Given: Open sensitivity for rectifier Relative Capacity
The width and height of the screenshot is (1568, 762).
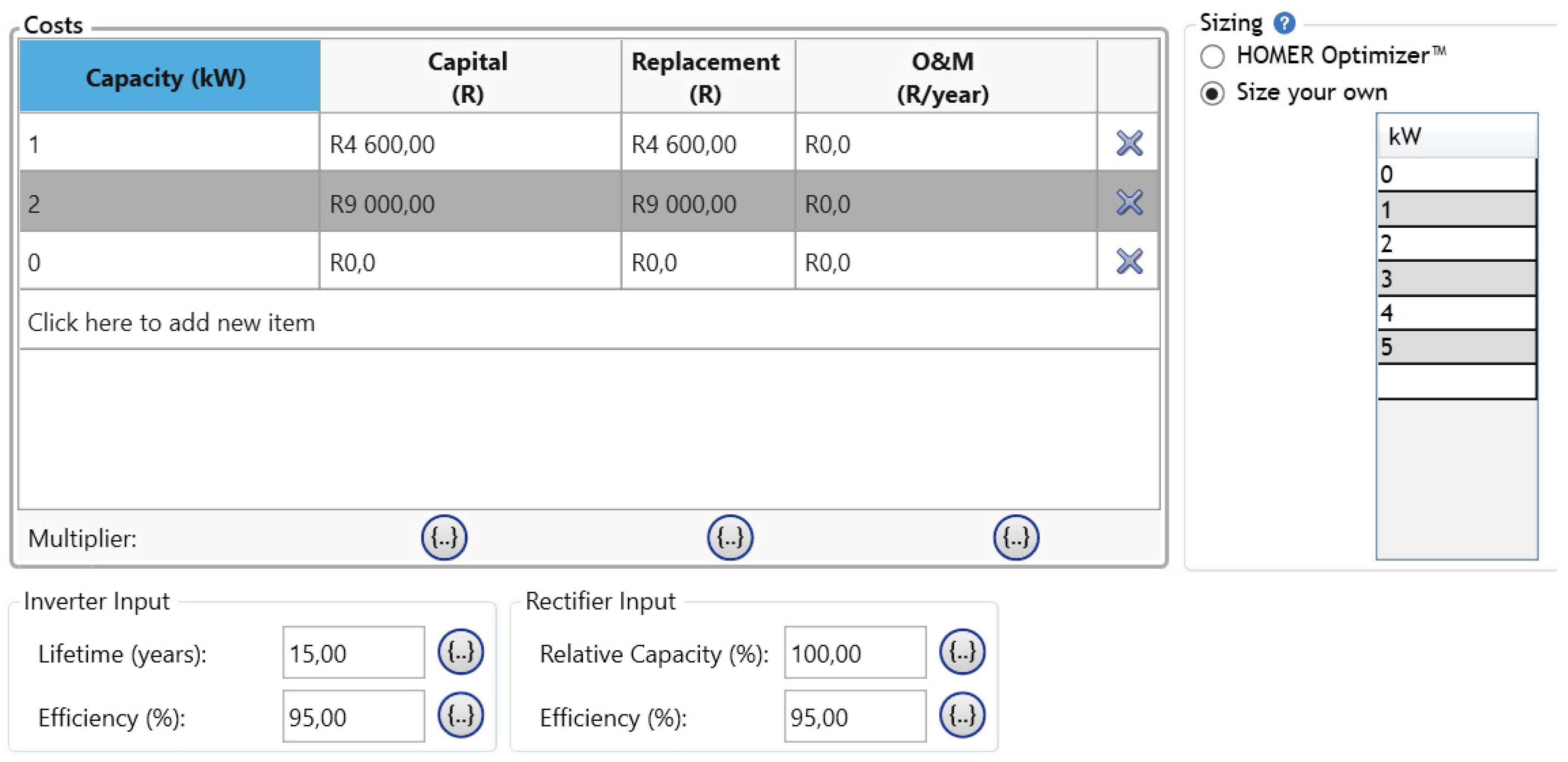Looking at the screenshot, I should pos(962,652).
